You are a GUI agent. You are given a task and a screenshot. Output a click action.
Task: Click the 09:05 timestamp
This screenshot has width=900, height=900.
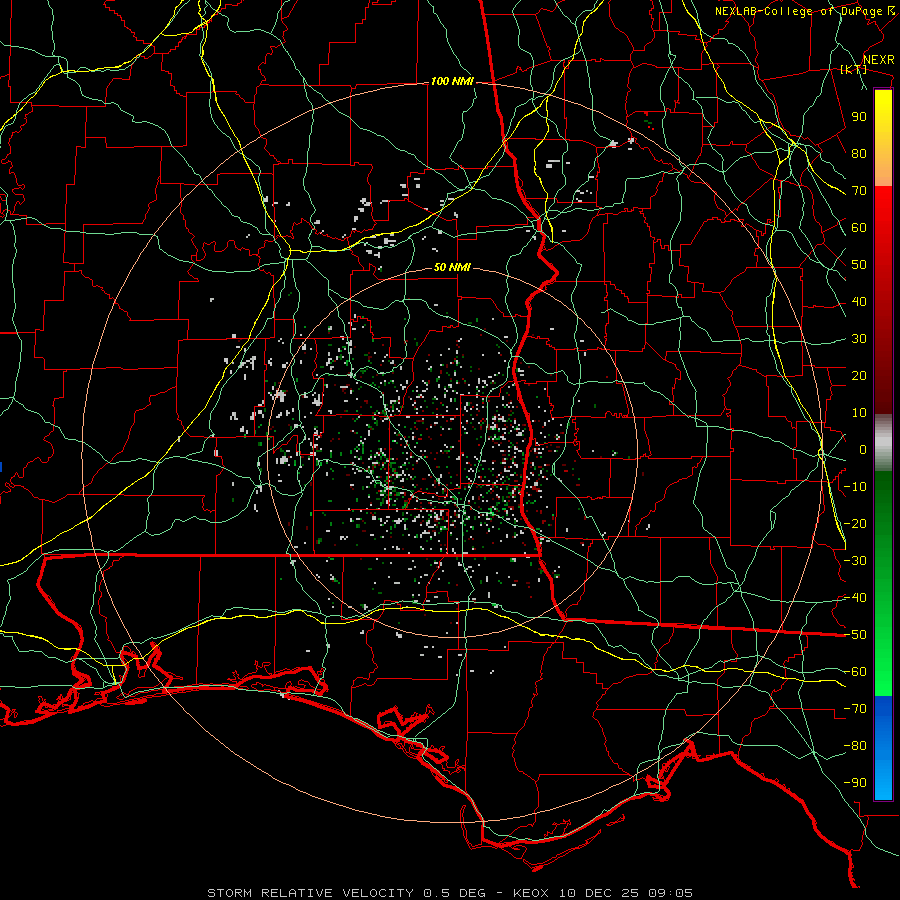click(670, 893)
